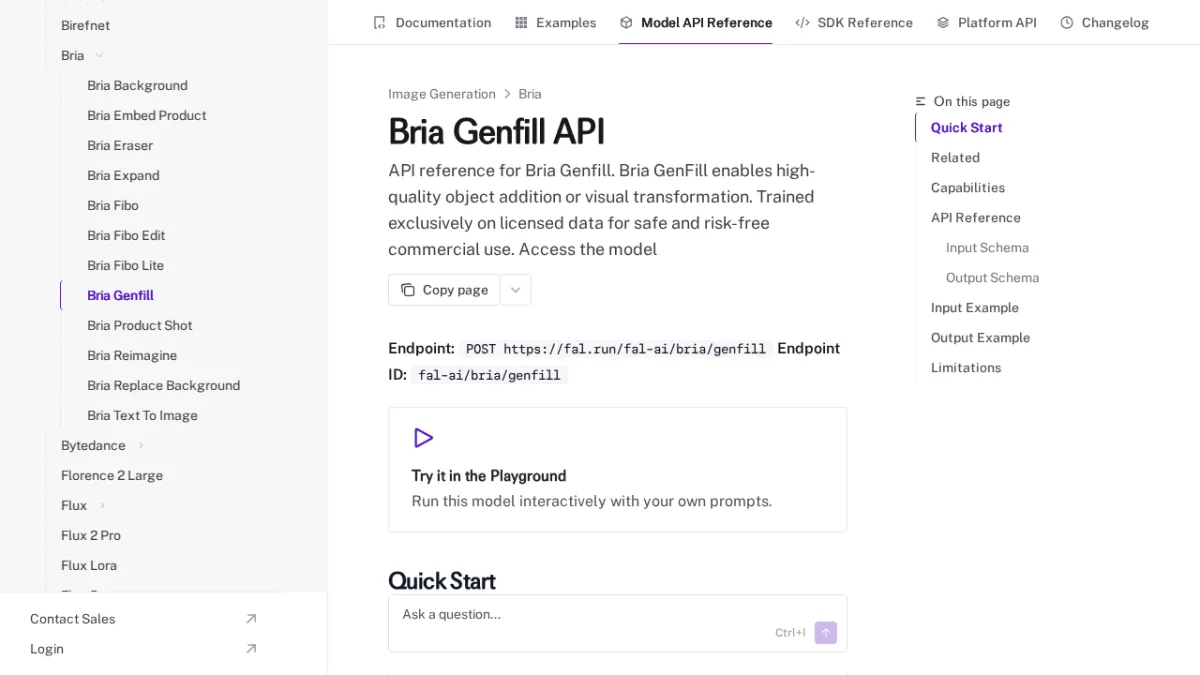Image resolution: width=1200 pixels, height=675 pixels.
Task: Click the copy icon in Copy page button
Action: pos(408,290)
